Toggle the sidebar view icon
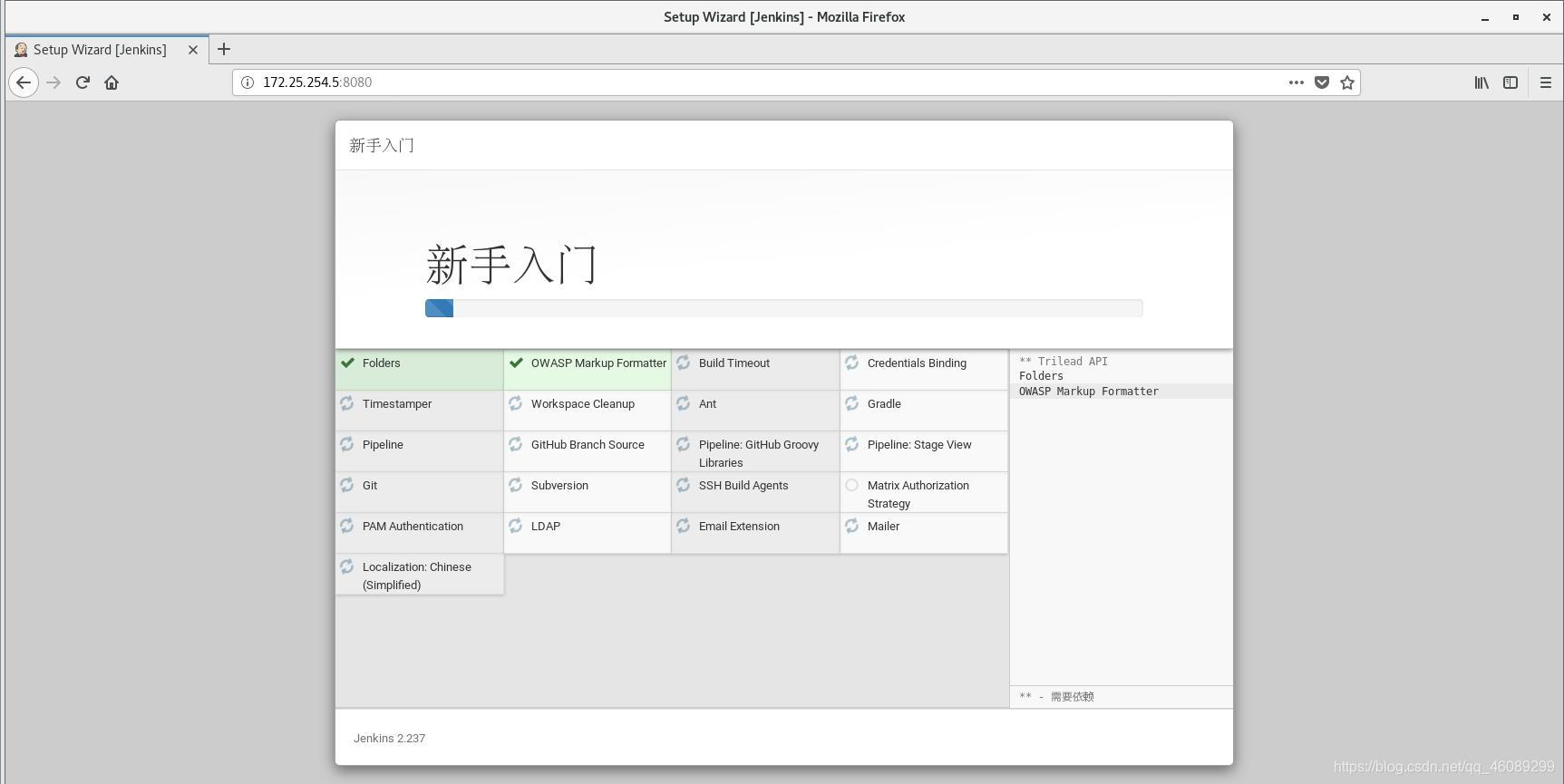Image resolution: width=1564 pixels, height=784 pixels. pos(1511,82)
